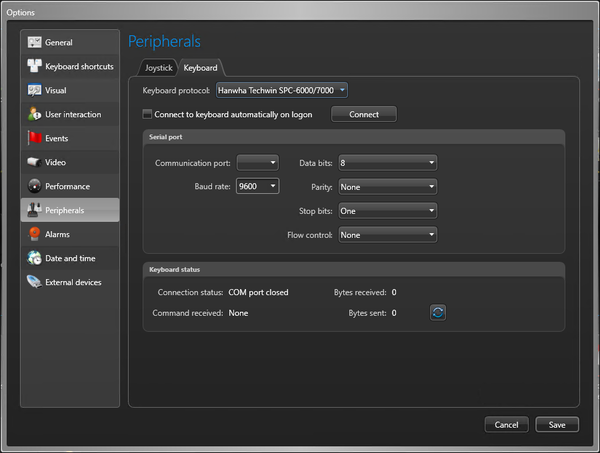Click the Visual monitor icon
This screenshot has width=600, height=453.
(x=34, y=90)
